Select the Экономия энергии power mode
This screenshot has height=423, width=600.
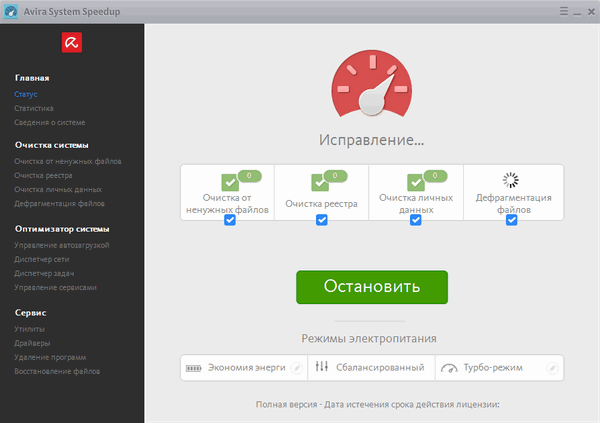coord(244,368)
